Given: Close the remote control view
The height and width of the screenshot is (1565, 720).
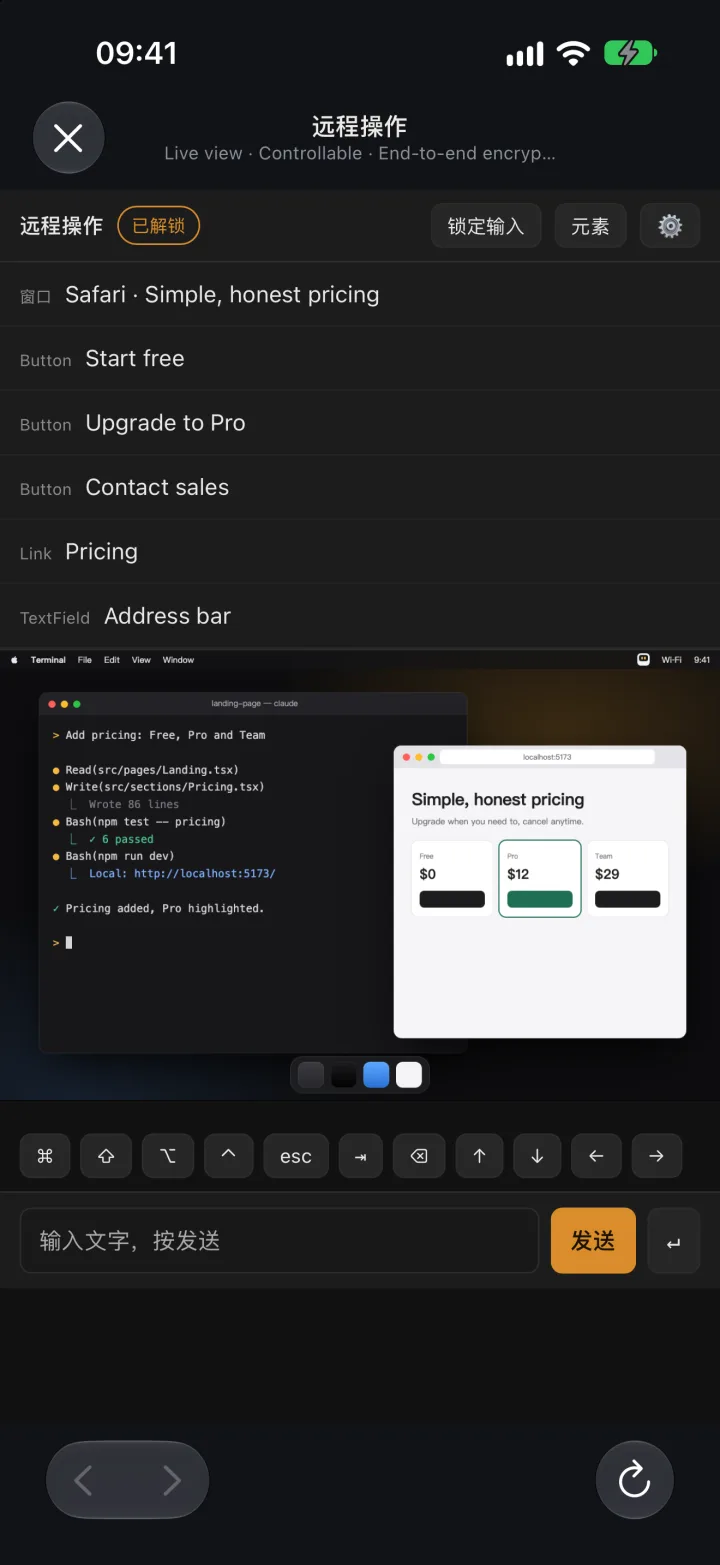Looking at the screenshot, I should [68, 138].
